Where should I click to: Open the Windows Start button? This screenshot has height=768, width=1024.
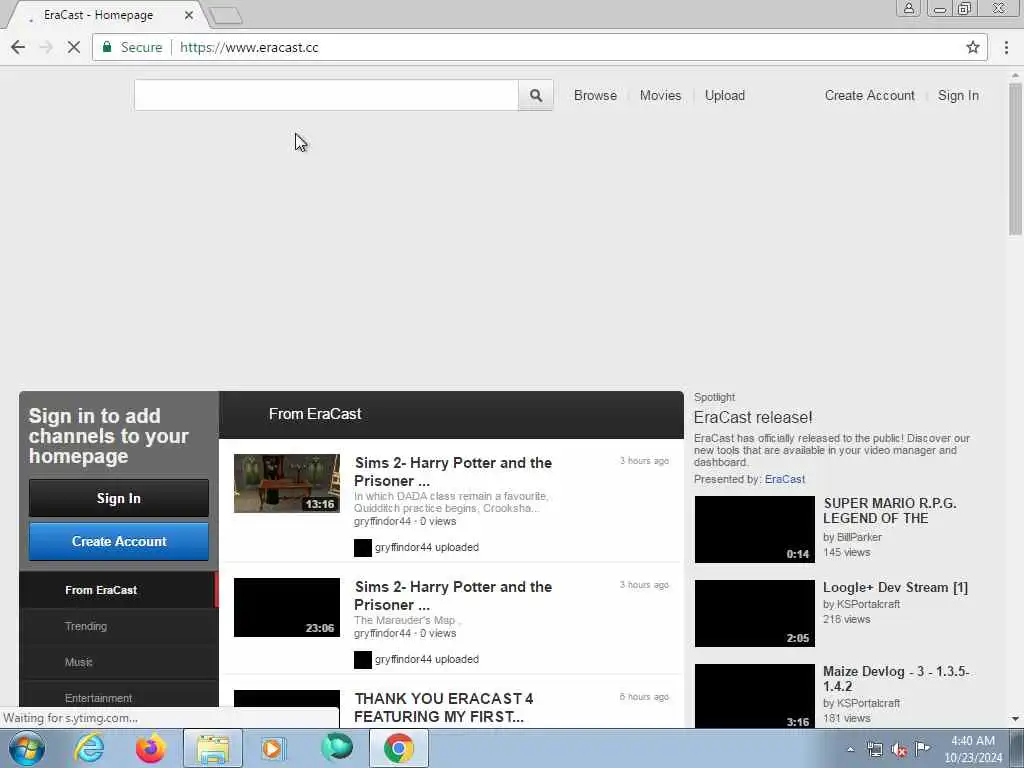[26, 748]
